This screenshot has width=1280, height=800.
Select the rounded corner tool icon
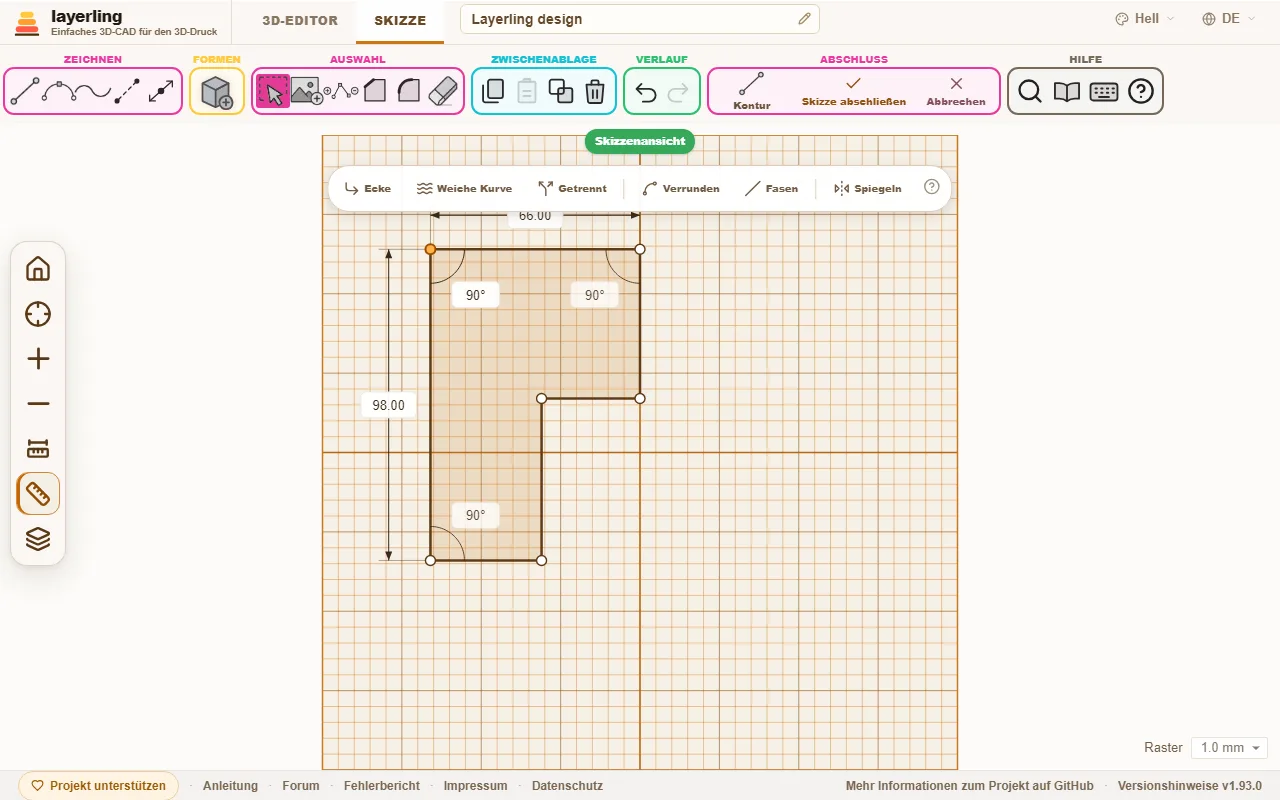[x=408, y=92]
